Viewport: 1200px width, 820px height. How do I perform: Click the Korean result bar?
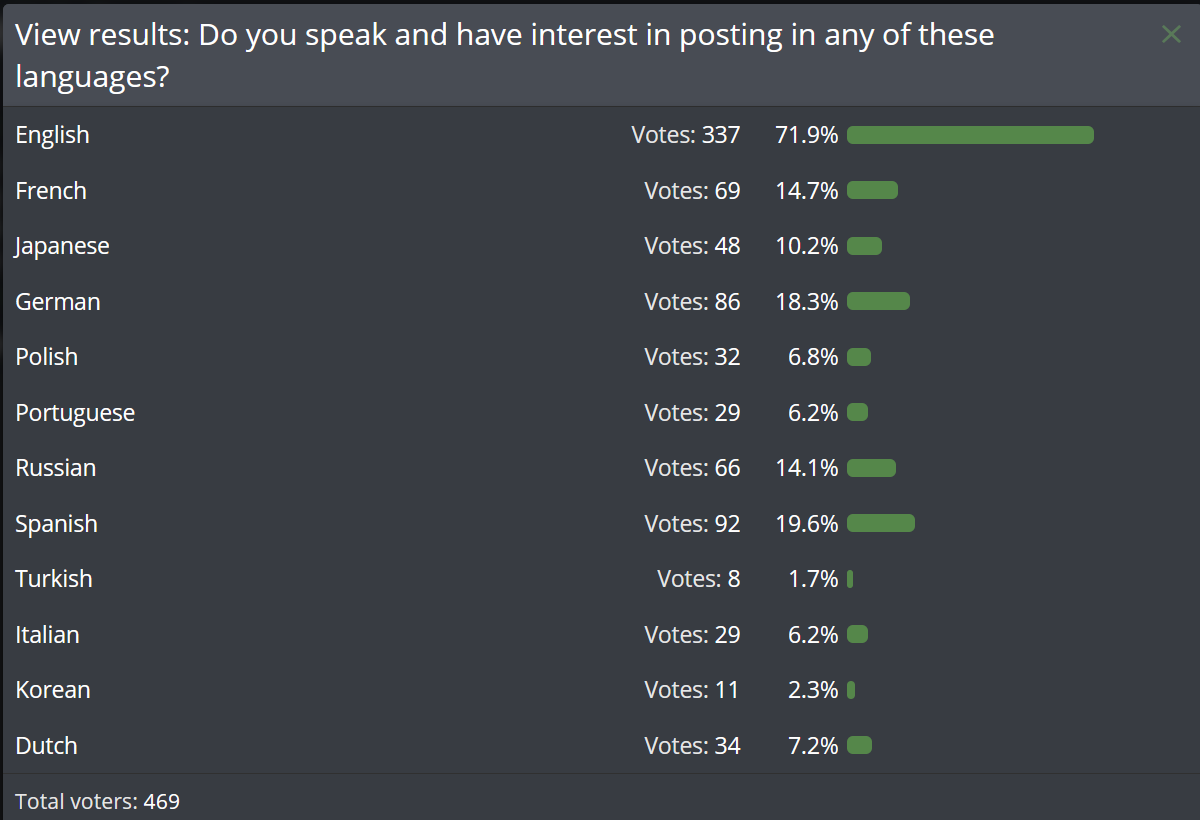coord(851,690)
